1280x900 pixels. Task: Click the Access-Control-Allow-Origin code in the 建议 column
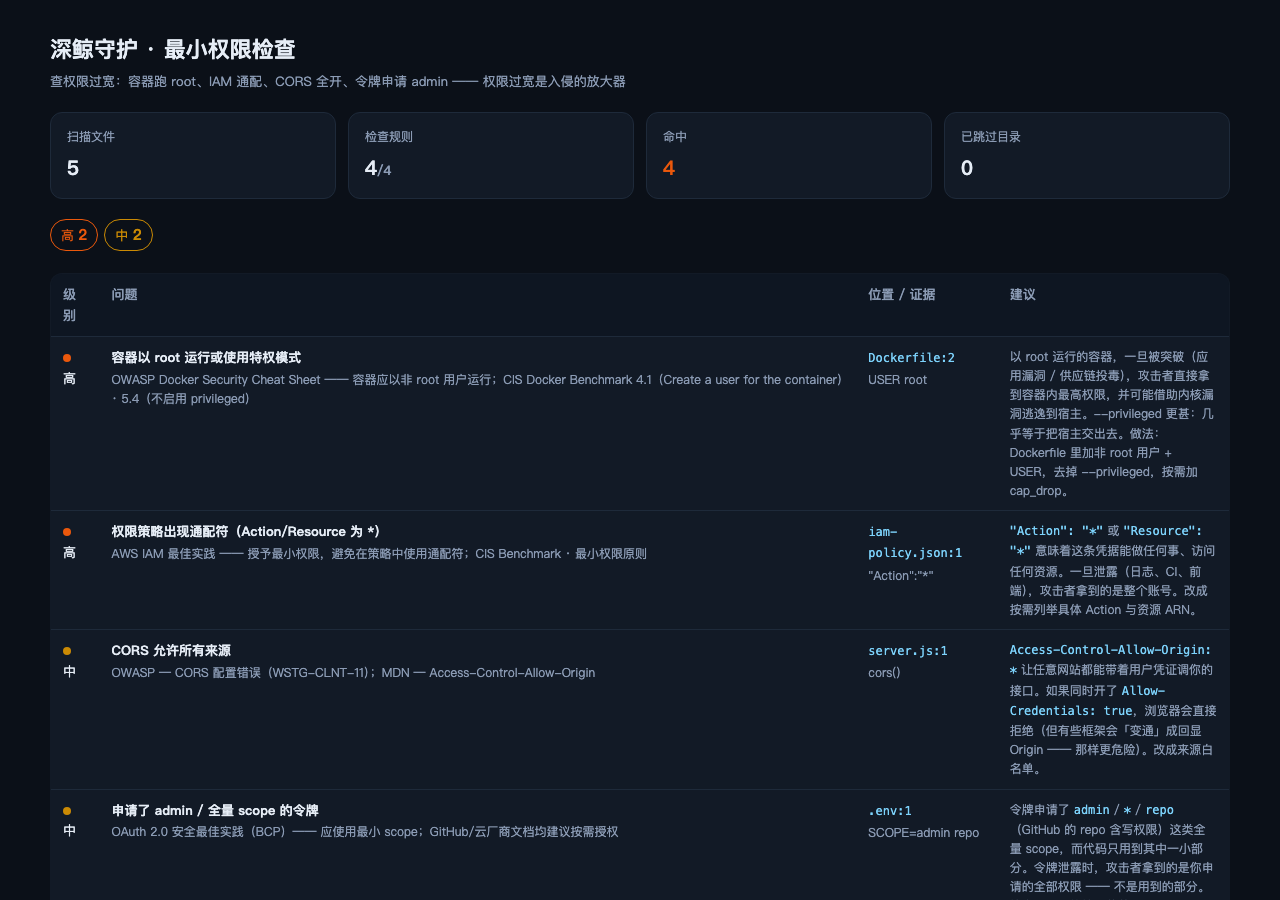click(x=1110, y=659)
